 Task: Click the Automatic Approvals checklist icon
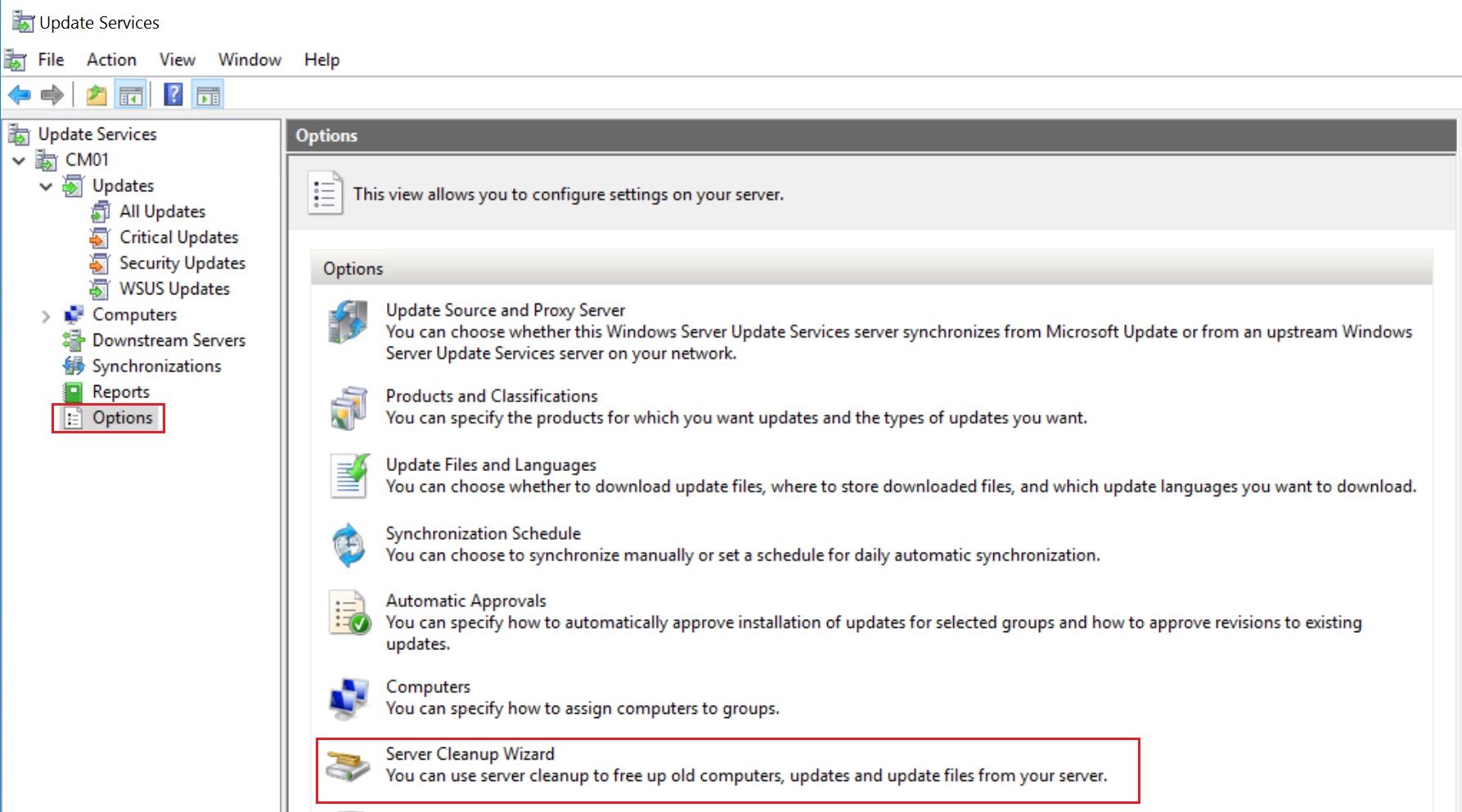click(350, 612)
